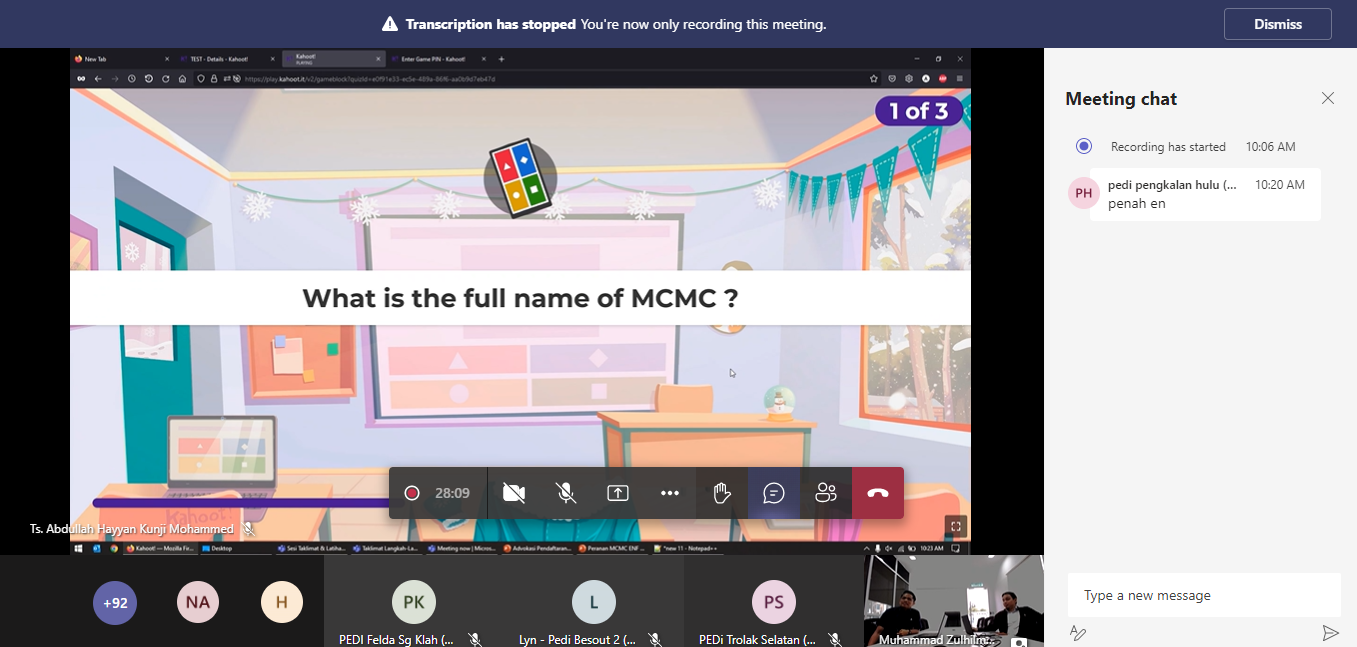
Task: Open the Kahoot Mozilla Firefox taskbar item
Action: [x=161, y=548]
